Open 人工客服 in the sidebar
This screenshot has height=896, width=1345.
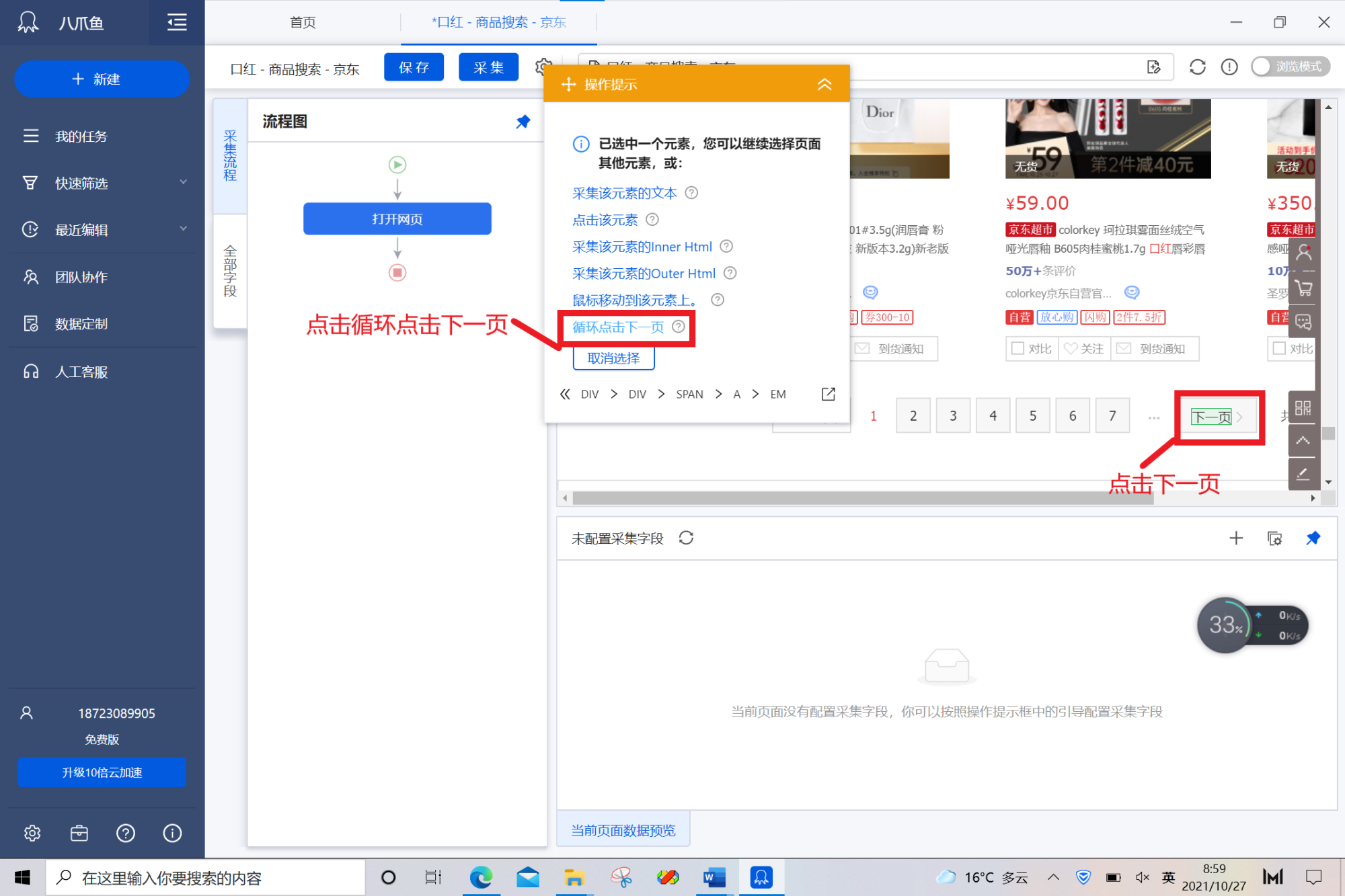pos(81,372)
